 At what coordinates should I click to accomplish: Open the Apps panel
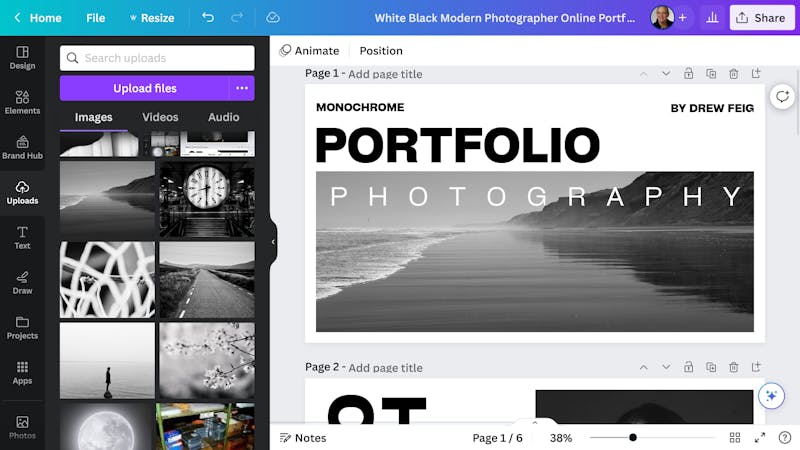point(22,372)
